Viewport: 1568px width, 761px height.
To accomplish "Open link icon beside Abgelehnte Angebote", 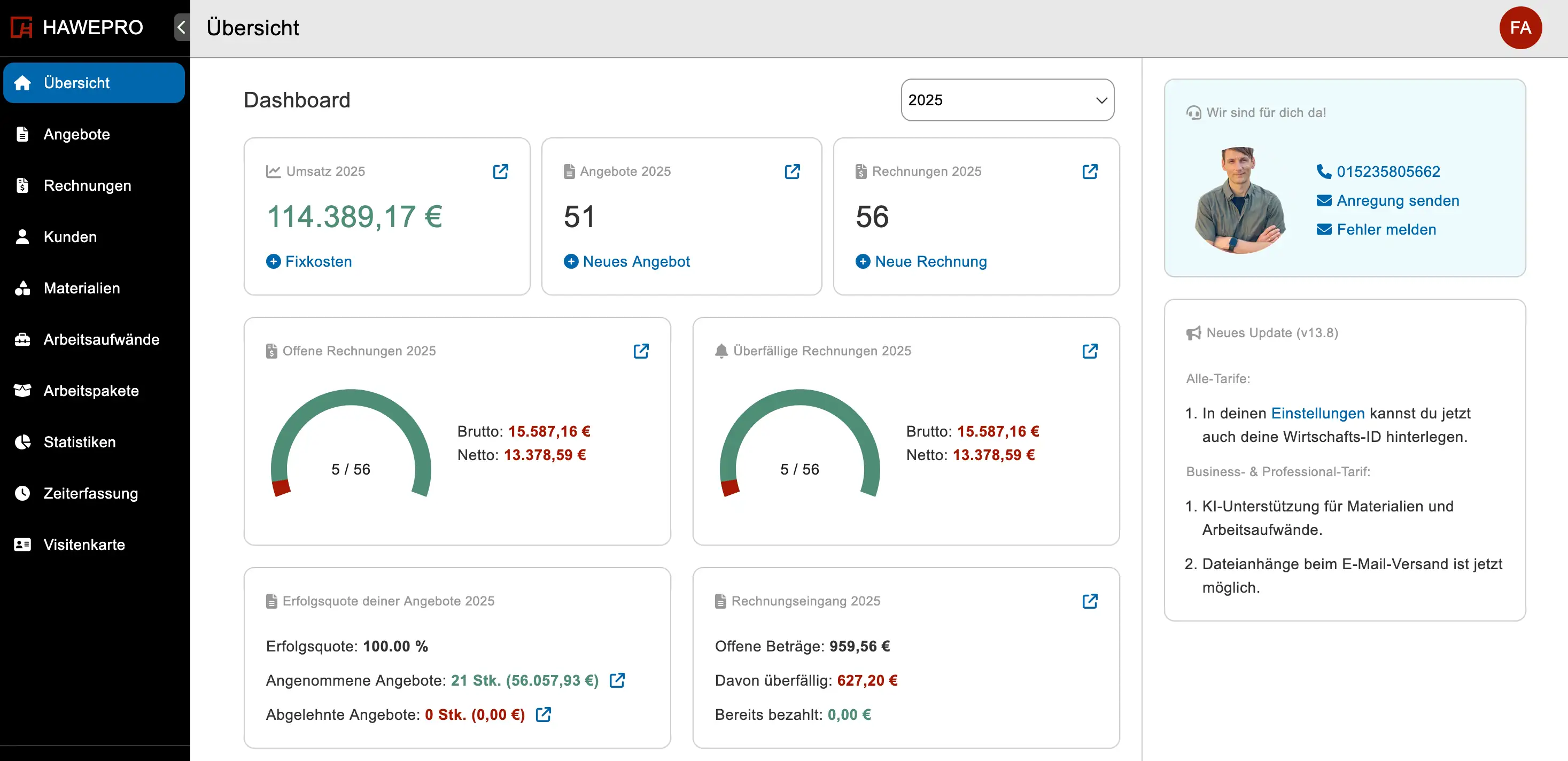I will (543, 714).
